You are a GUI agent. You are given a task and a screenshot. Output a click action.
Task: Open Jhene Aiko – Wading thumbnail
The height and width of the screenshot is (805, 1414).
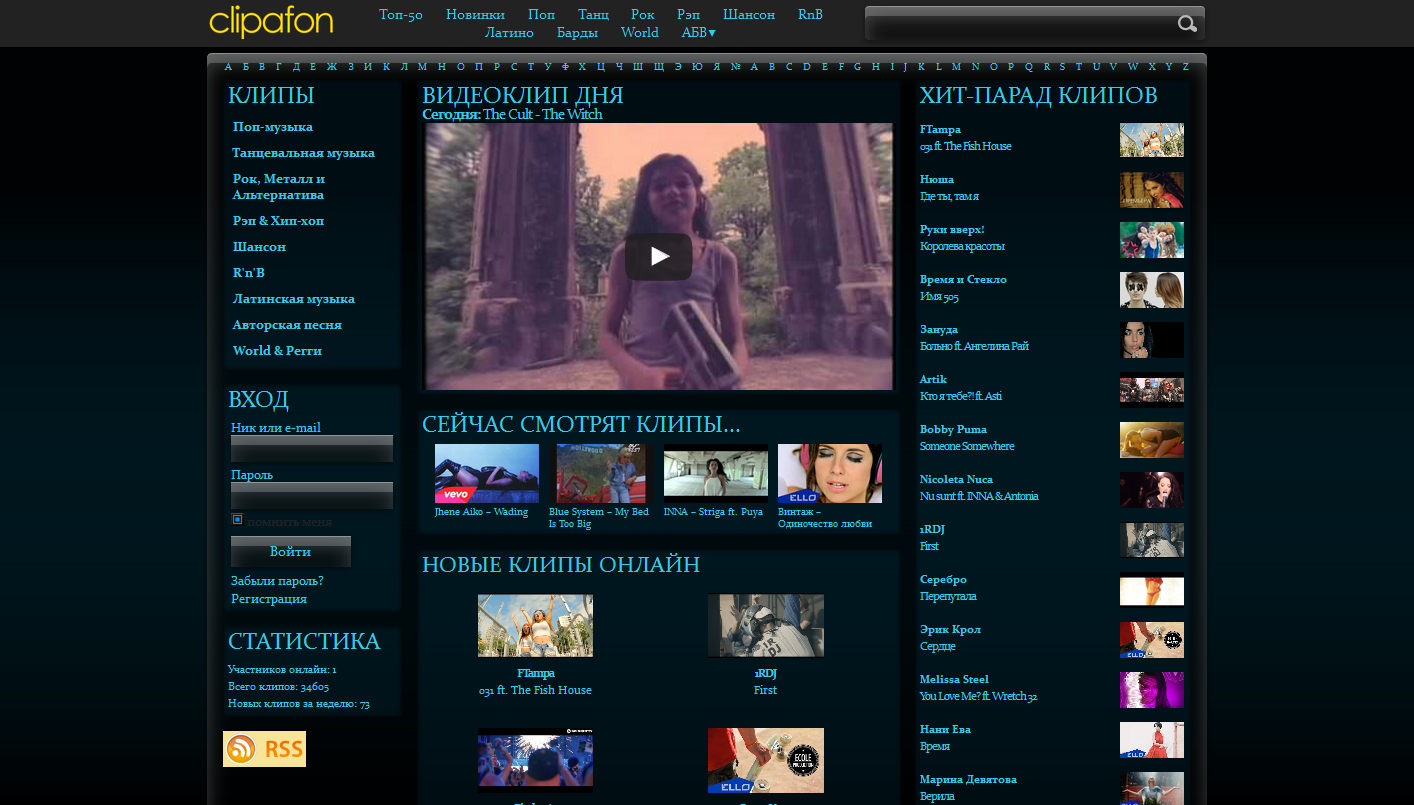487,473
